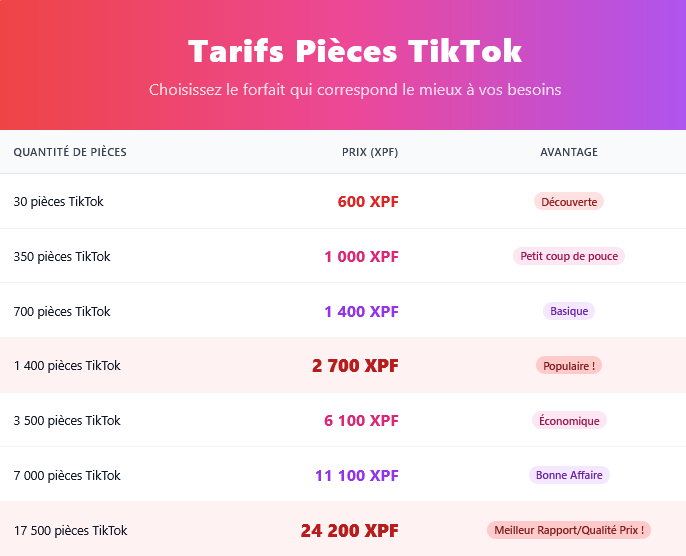
Task: Click the Avantage column header
Action: coord(569,152)
